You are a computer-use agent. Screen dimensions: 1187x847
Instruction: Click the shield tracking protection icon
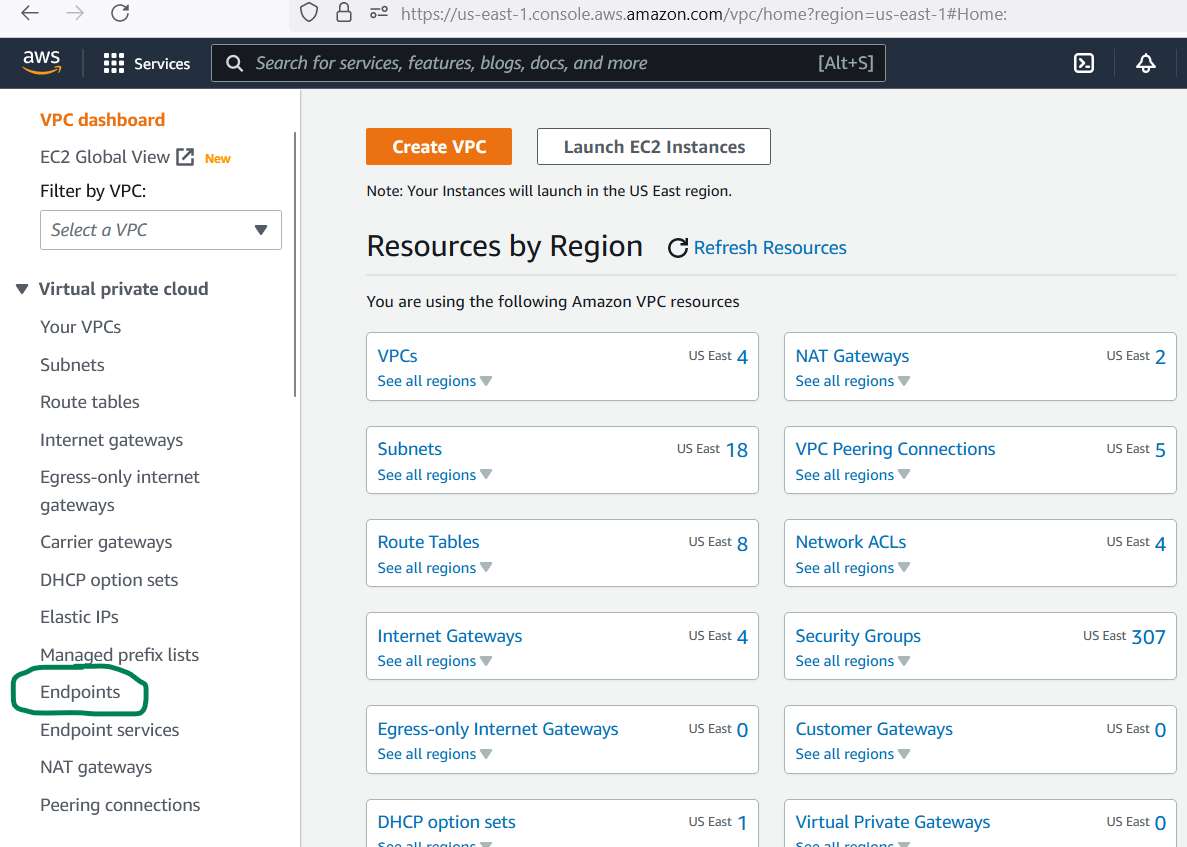click(x=309, y=13)
